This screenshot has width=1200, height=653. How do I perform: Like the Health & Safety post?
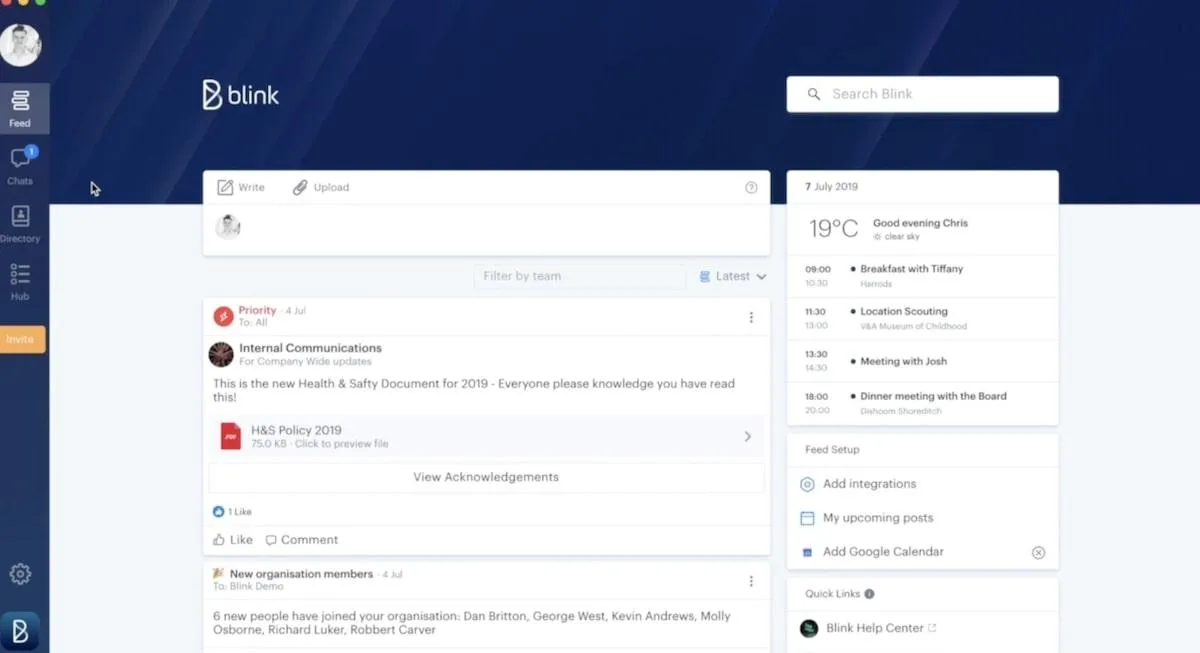233,540
